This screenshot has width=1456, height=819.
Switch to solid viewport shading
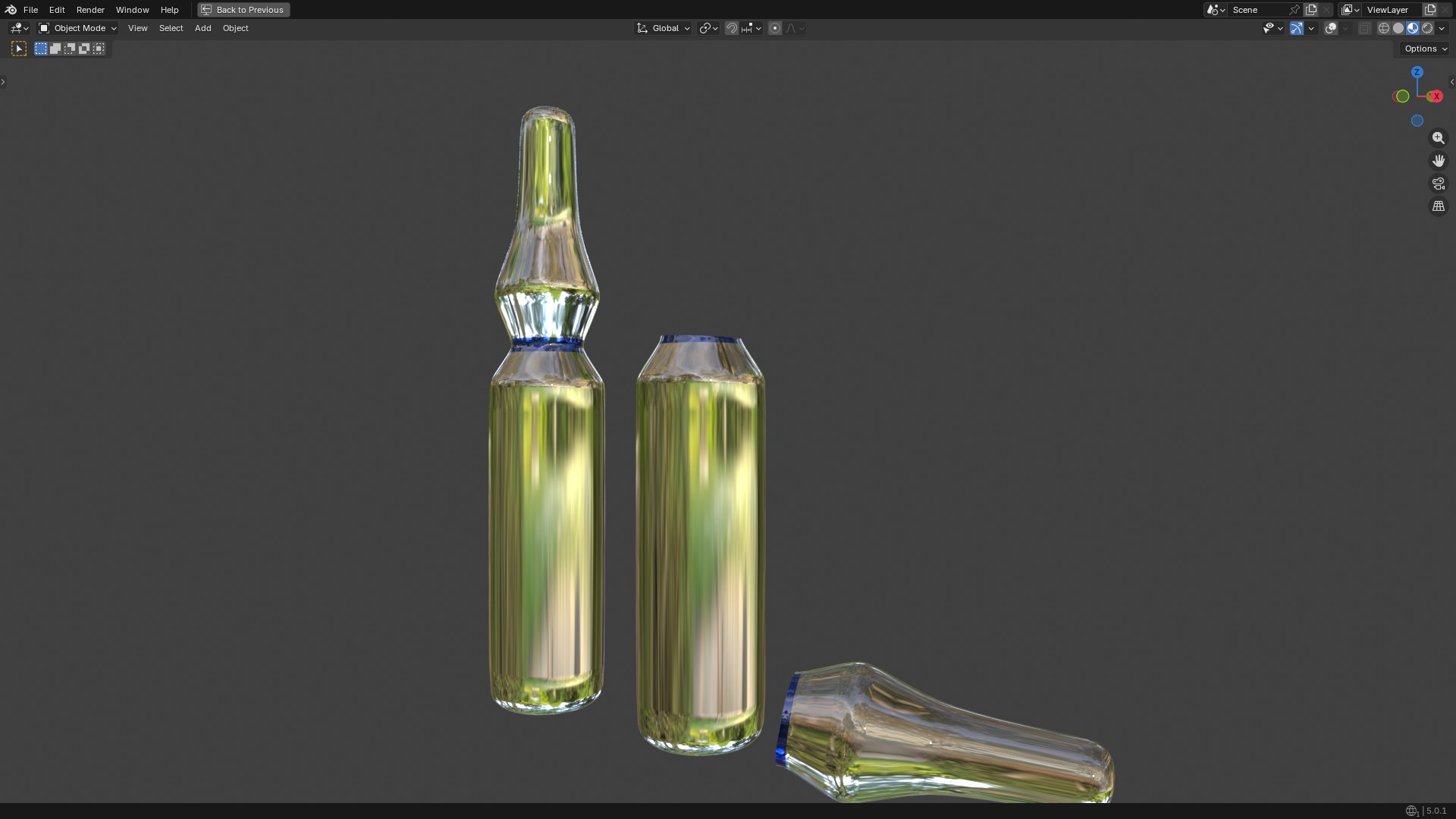pyautogui.click(x=1398, y=28)
